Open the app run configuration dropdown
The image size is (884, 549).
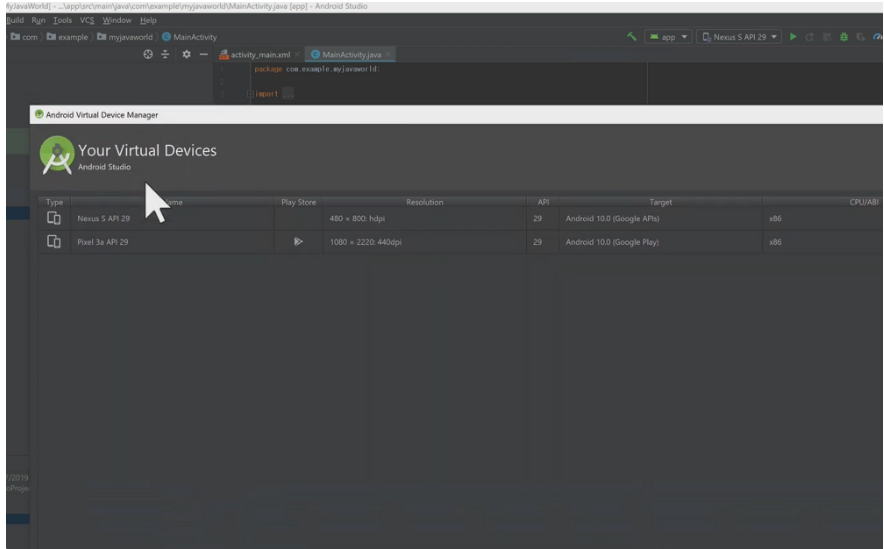tap(668, 37)
